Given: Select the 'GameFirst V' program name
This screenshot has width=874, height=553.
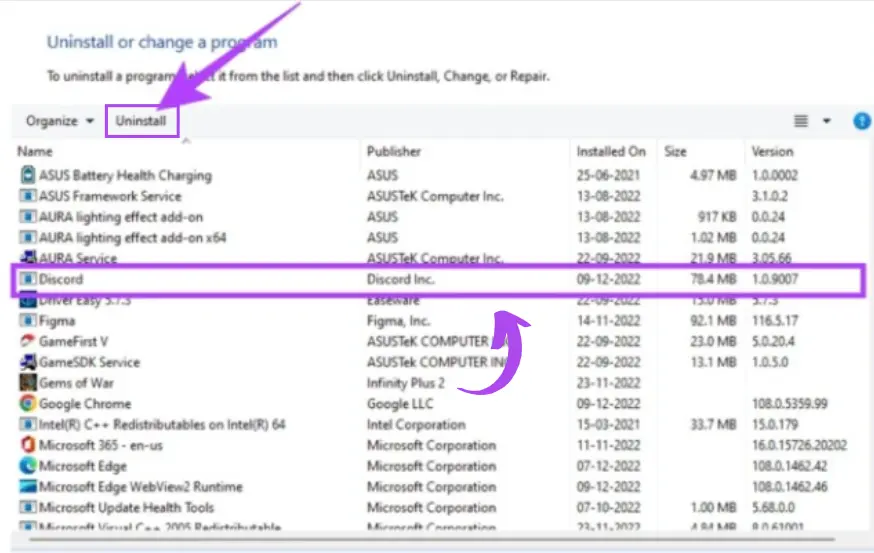Looking at the screenshot, I should (x=74, y=341).
